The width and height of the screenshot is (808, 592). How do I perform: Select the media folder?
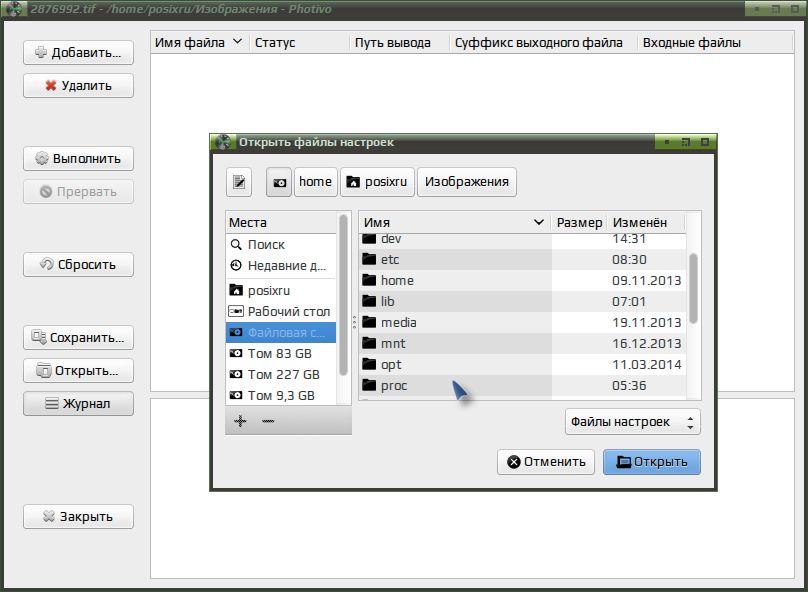(523, 323)
